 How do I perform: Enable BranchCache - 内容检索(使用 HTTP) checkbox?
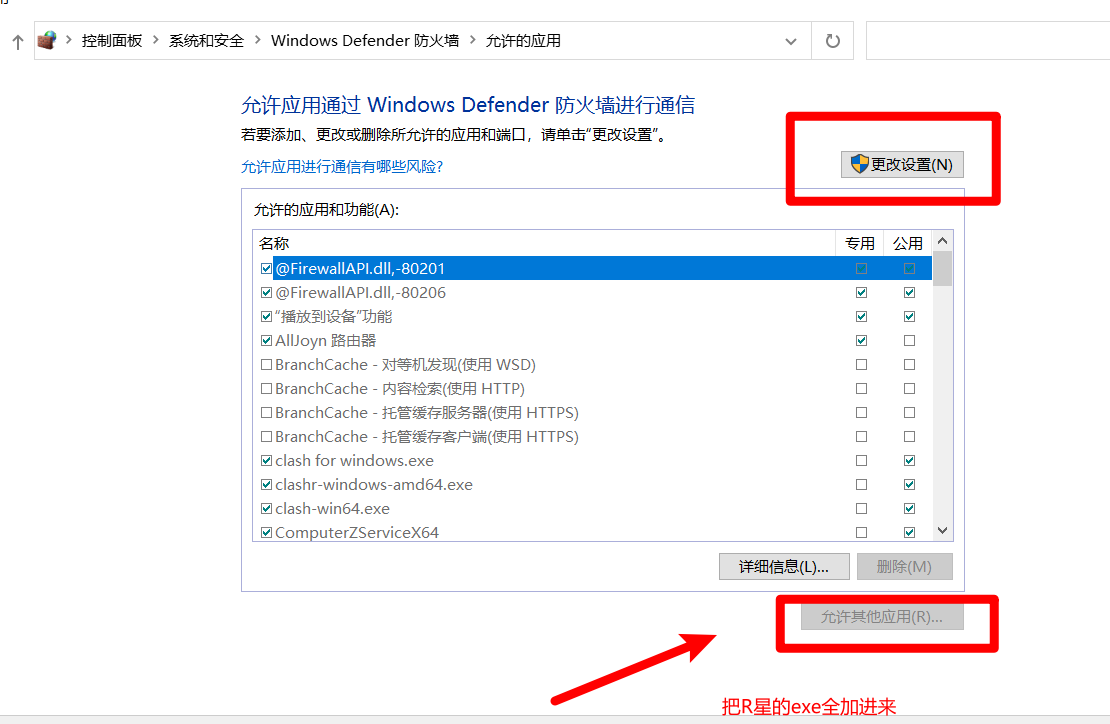point(266,389)
